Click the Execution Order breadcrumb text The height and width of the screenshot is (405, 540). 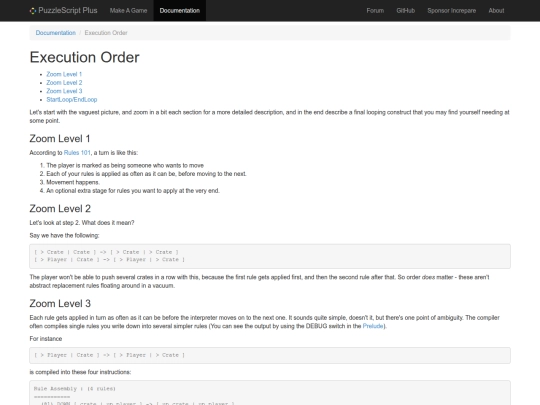click(106, 33)
